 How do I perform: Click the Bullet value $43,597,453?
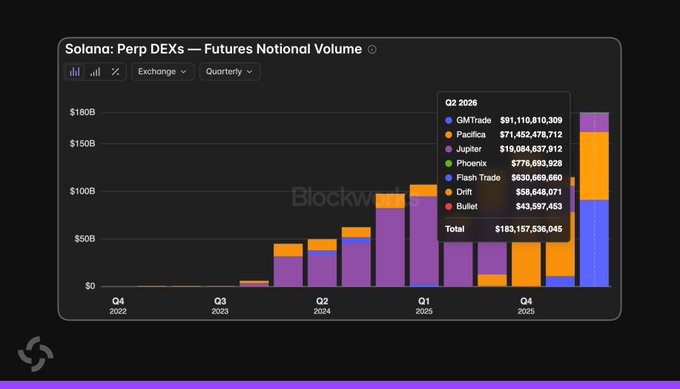(539, 206)
